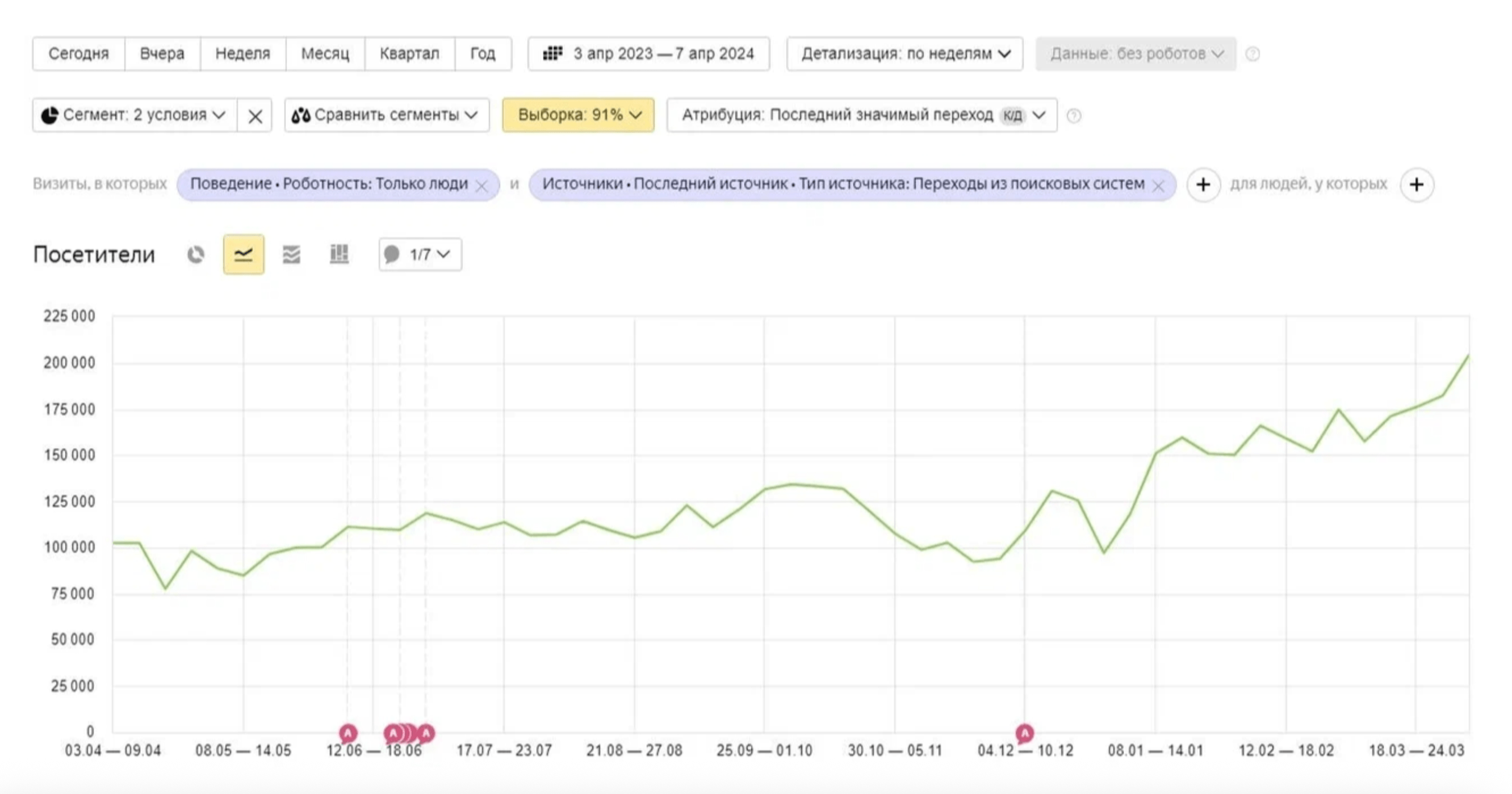This screenshot has height=794, width=1512.
Task: Open the calendar date range picker
Action: pos(648,54)
